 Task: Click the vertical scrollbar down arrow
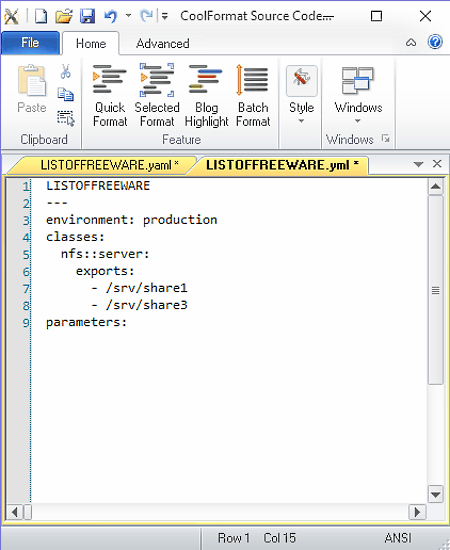435,495
